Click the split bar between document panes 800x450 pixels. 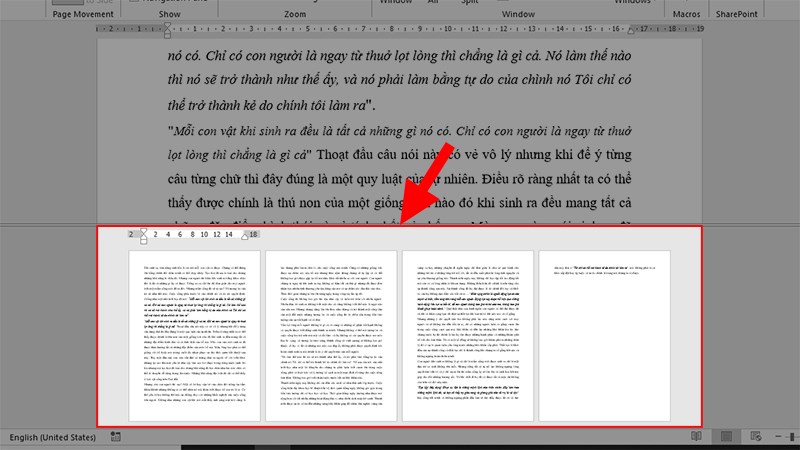coord(400,222)
